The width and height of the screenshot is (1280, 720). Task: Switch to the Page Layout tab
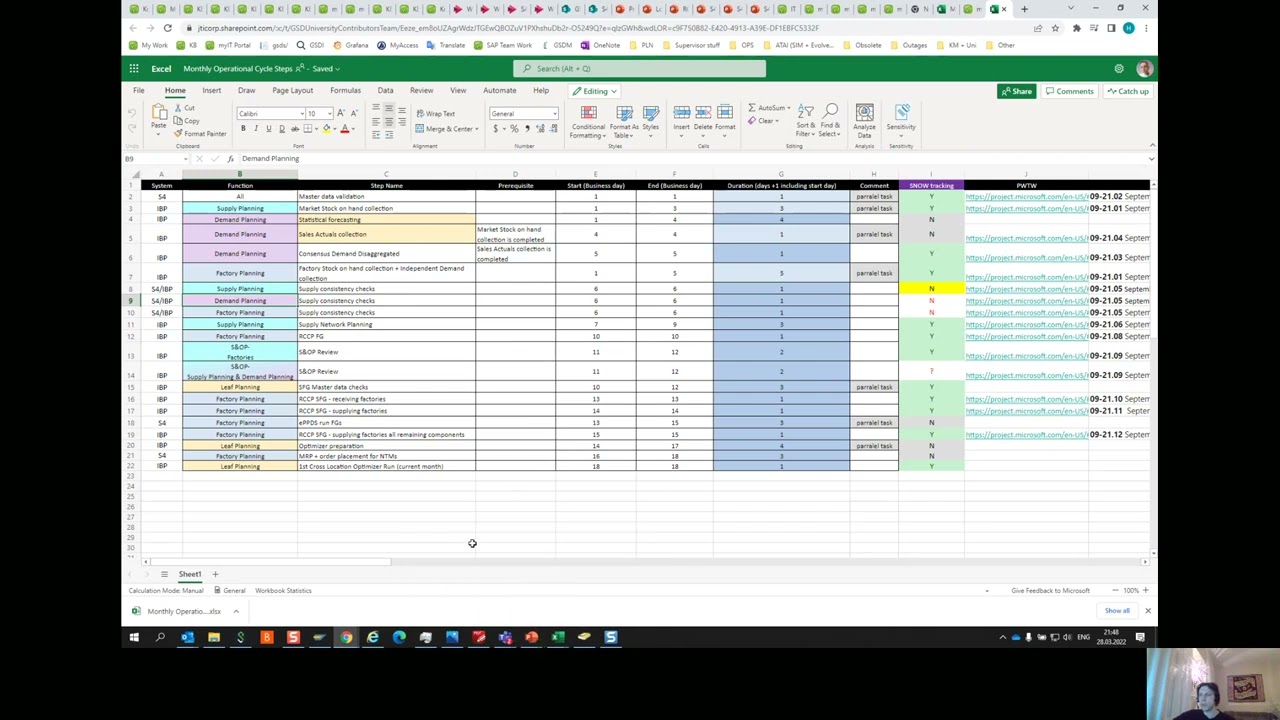point(293,91)
